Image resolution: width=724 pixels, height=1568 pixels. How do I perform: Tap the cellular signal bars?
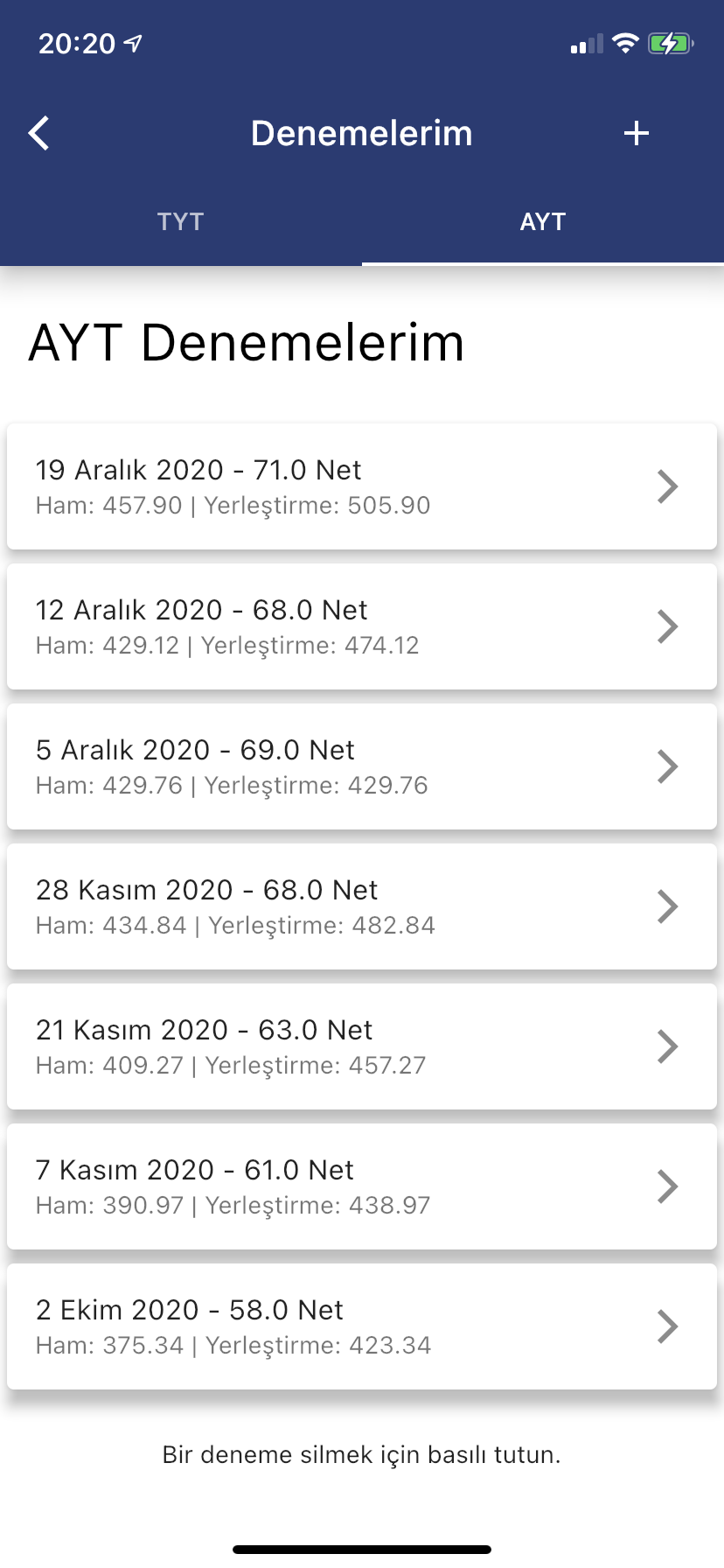point(586,44)
